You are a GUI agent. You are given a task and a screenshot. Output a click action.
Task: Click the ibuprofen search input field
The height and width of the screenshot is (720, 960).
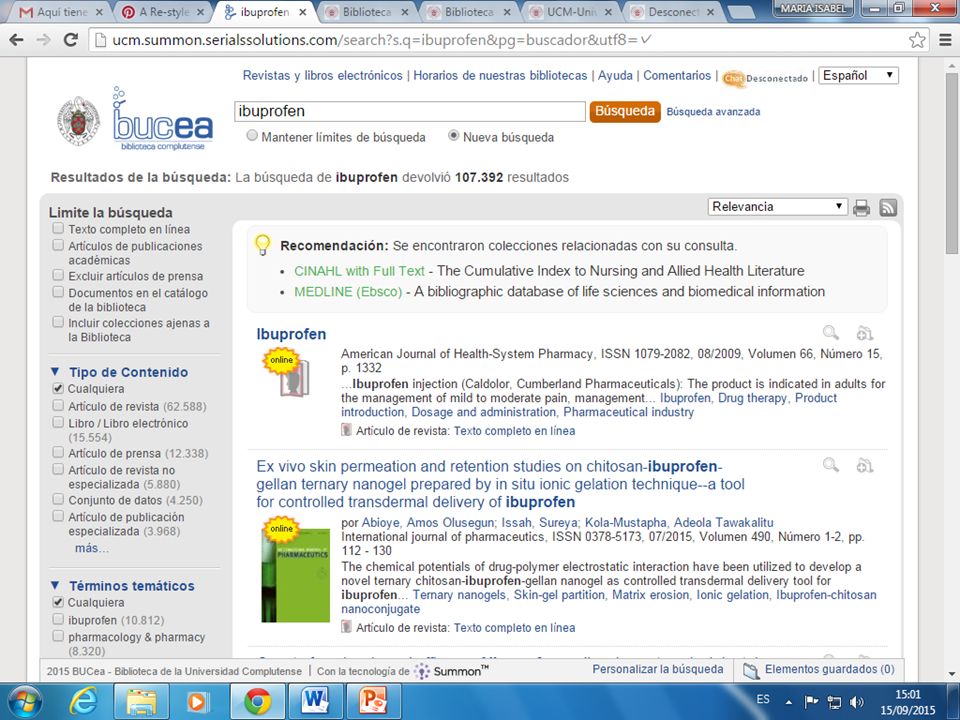pos(410,111)
